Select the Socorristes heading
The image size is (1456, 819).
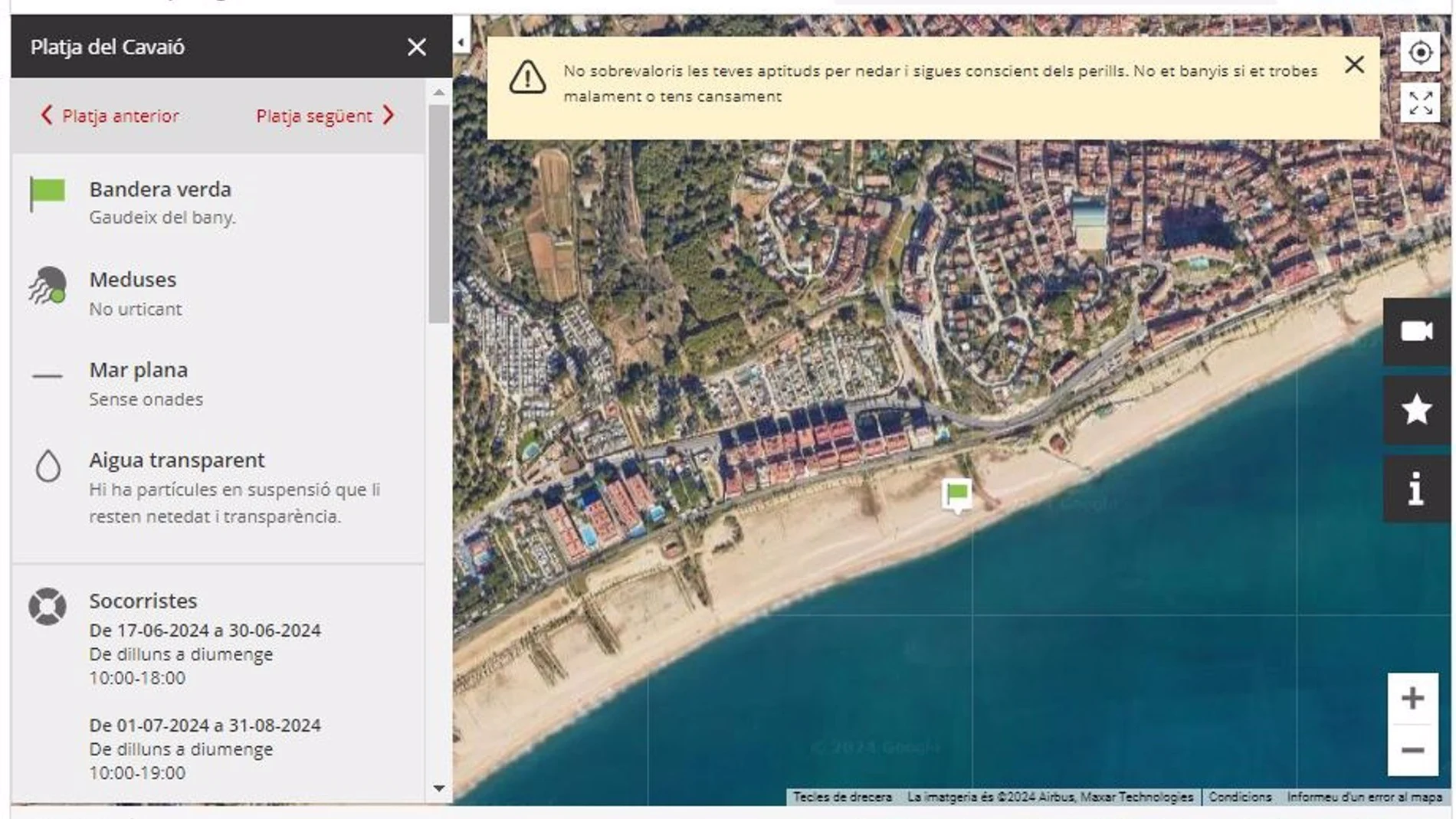point(143,601)
